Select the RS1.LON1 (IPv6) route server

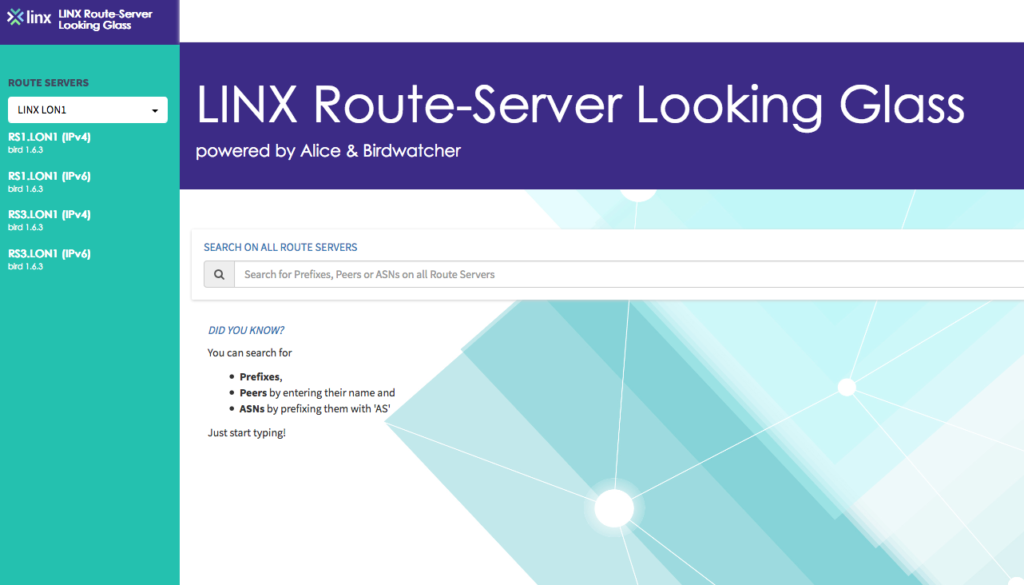[x=50, y=175]
